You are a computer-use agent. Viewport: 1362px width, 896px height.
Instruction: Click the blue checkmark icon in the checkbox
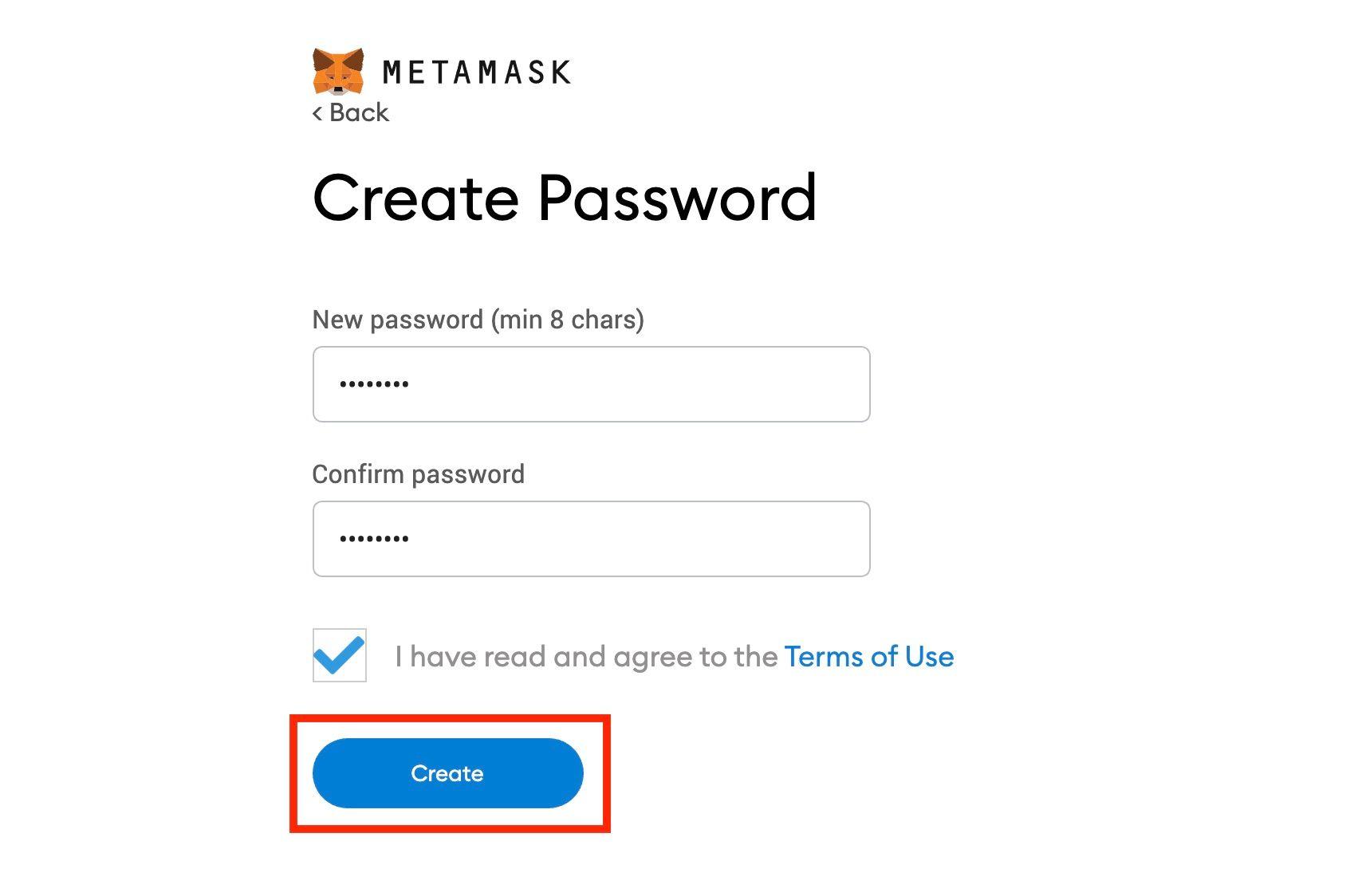click(x=340, y=654)
